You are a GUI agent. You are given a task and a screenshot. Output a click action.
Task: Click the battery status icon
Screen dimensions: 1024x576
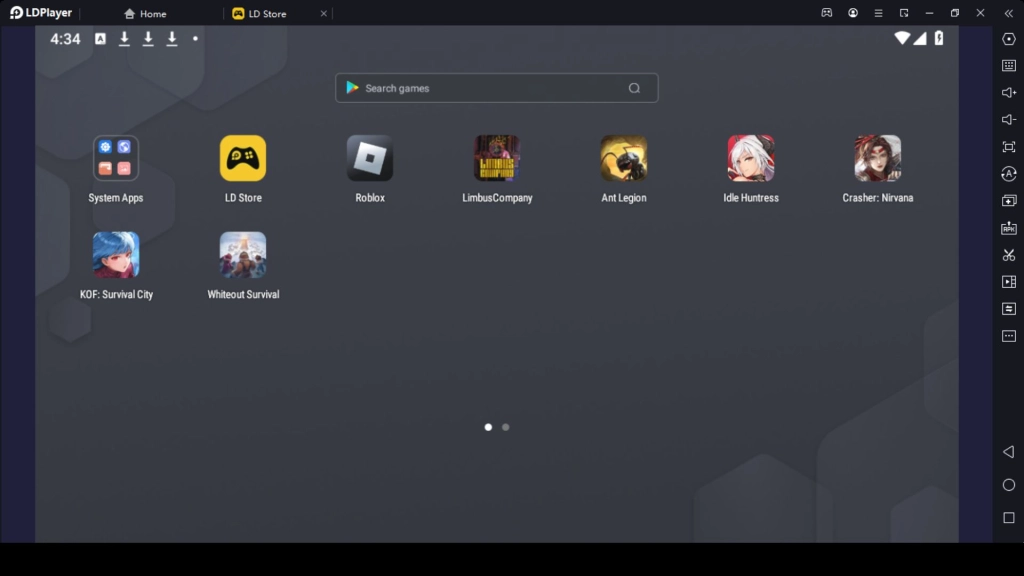(x=939, y=38)
